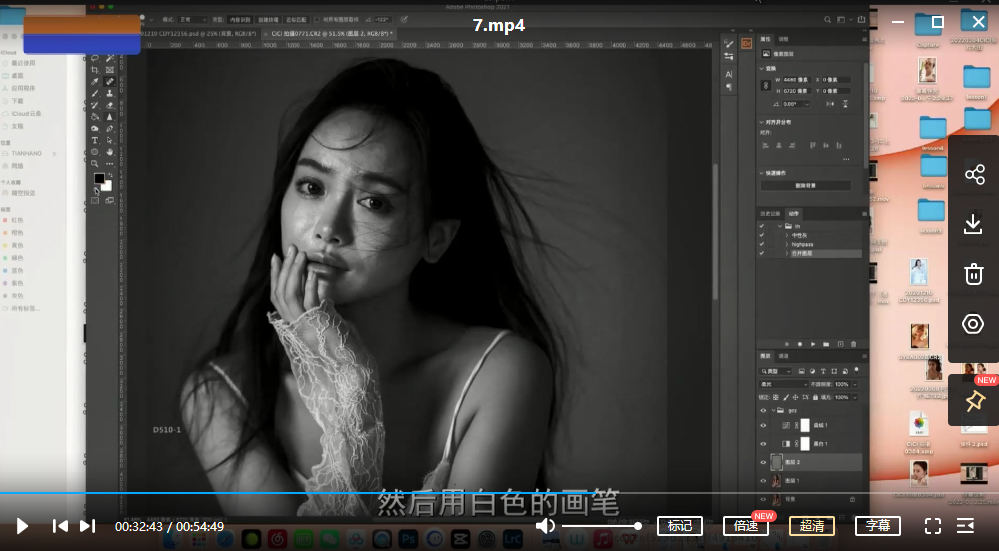Enter fullscreen mode in the player

932,526
